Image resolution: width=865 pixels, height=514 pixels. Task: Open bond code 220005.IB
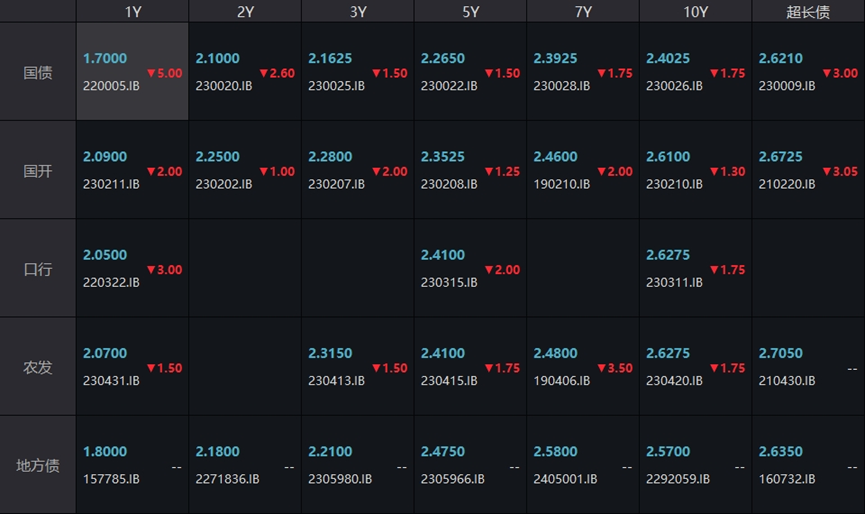pyautogui.click(x=111, y=86)
